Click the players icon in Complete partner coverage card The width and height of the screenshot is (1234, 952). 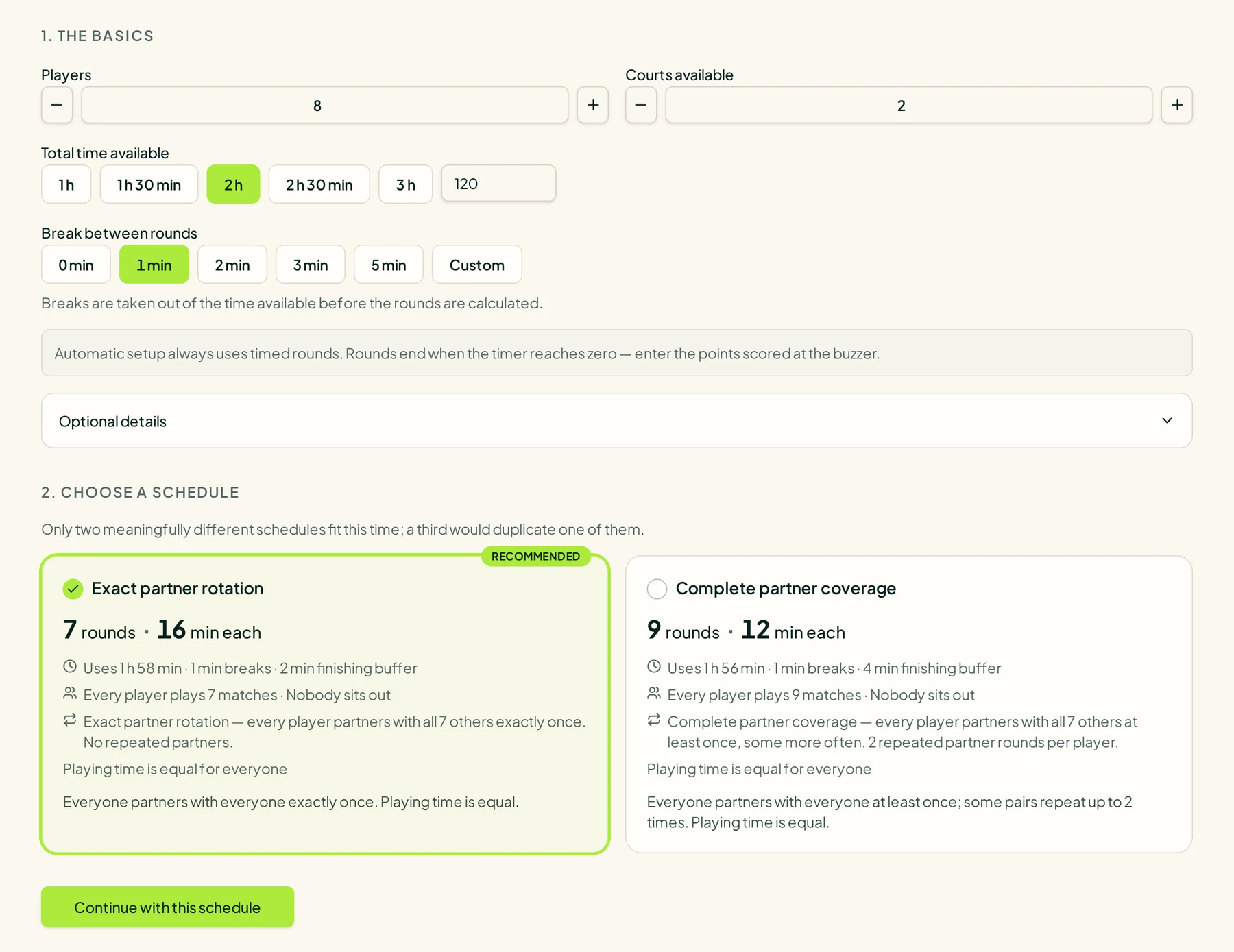point(654,694)
